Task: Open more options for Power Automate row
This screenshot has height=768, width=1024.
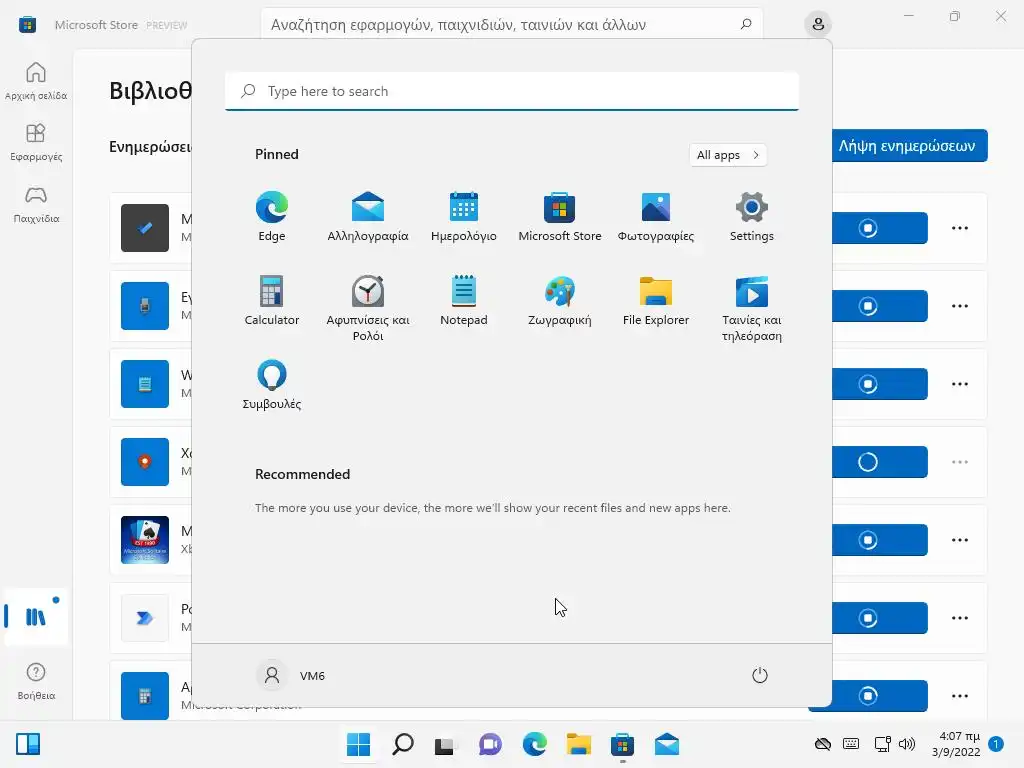Action: pos(960,618)
